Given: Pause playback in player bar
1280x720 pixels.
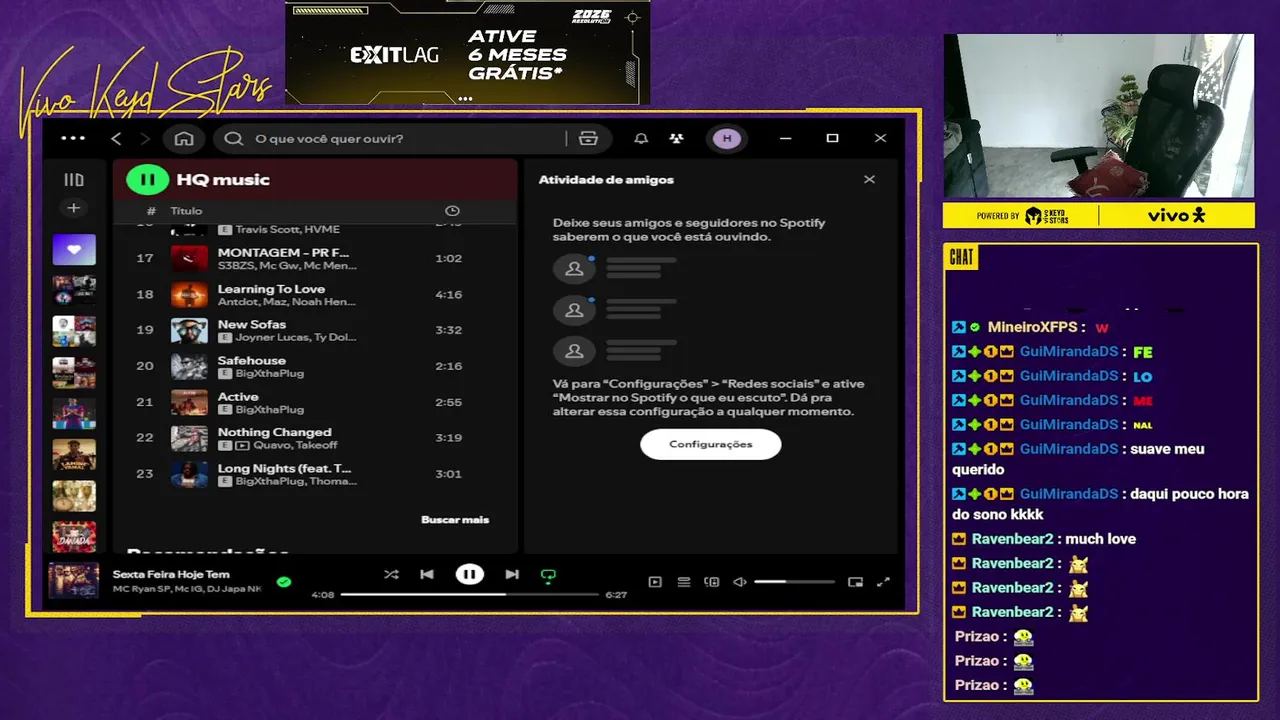Looking at the screenshot, I should (469, 574).
